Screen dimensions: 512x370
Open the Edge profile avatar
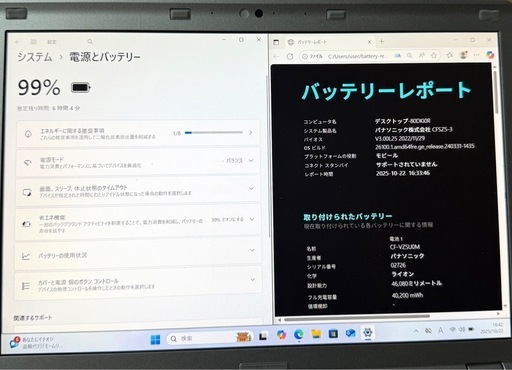point(463,55)
